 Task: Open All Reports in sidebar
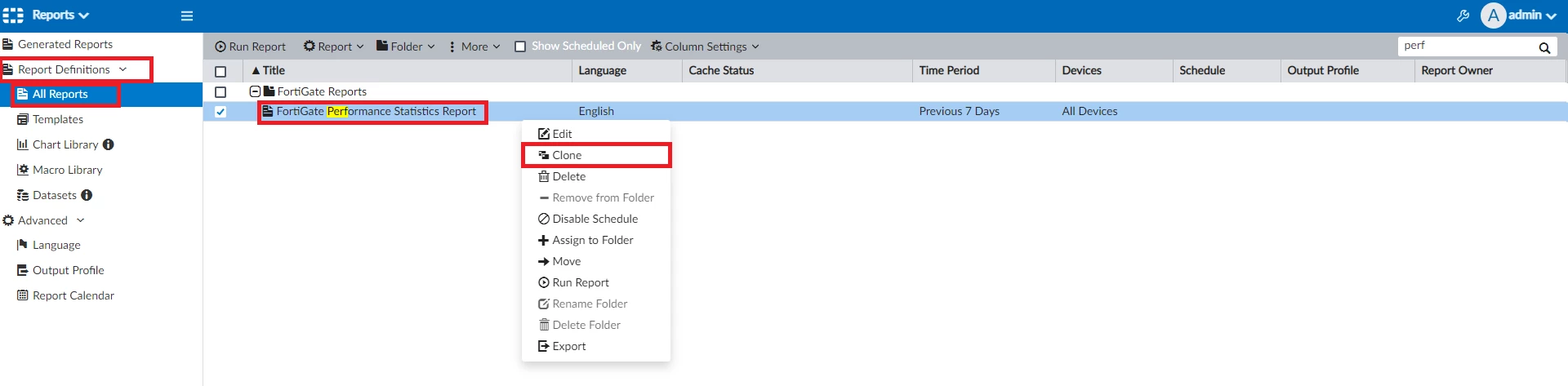(101, 94)
